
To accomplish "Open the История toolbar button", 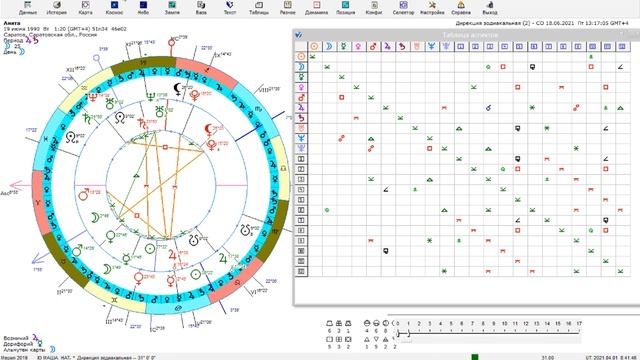I will coord(56,7).
